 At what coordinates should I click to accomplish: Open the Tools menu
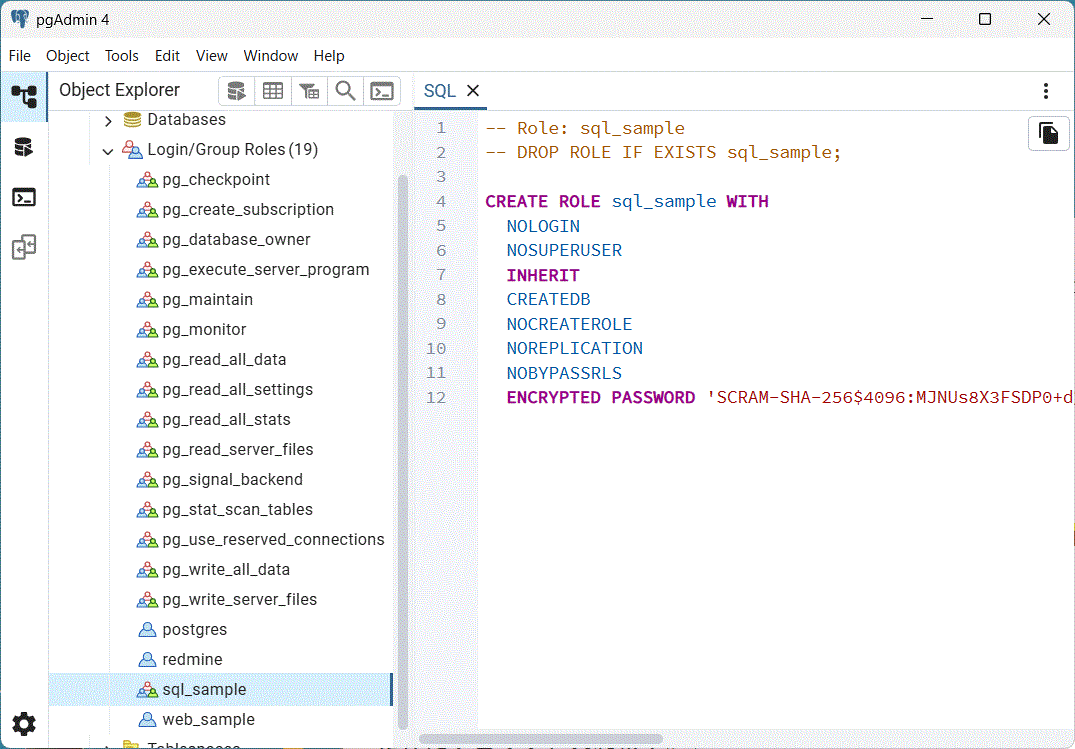click(122, 56)
